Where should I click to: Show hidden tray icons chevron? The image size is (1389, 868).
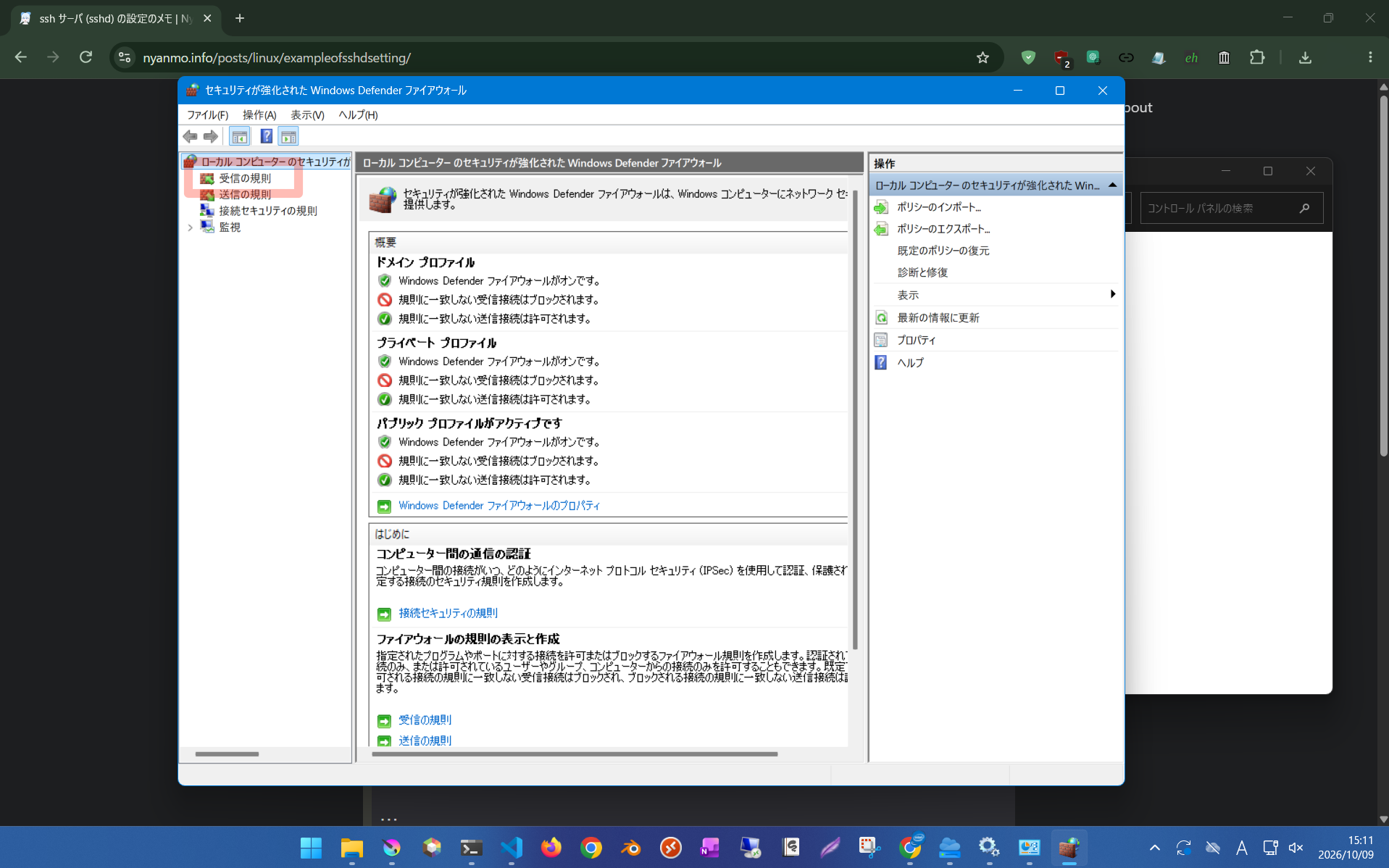click(1154, 848)
